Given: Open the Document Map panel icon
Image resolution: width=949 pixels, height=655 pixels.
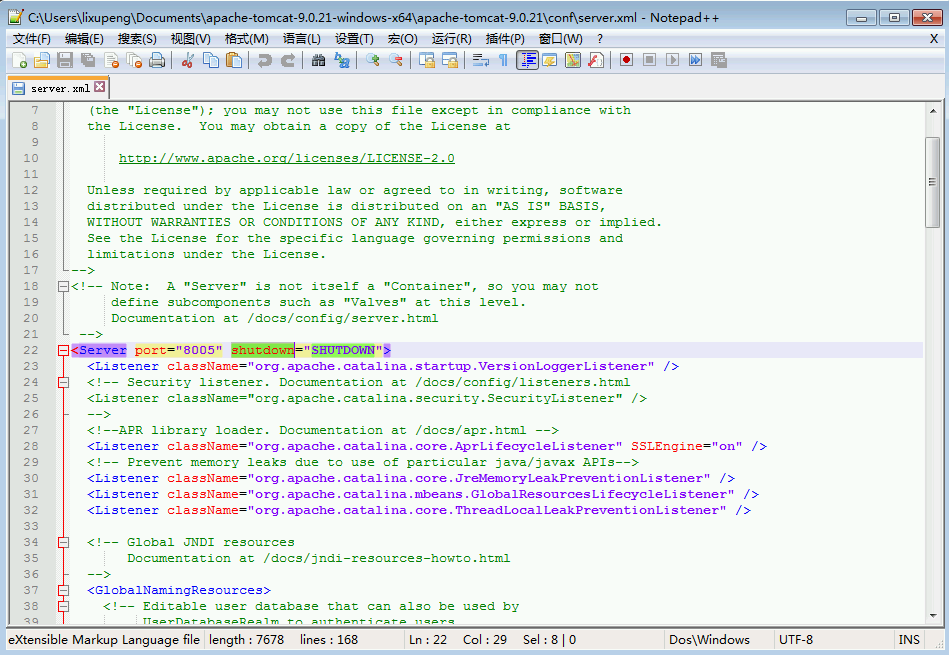Looking at the screenshot, I should (573, 60).
